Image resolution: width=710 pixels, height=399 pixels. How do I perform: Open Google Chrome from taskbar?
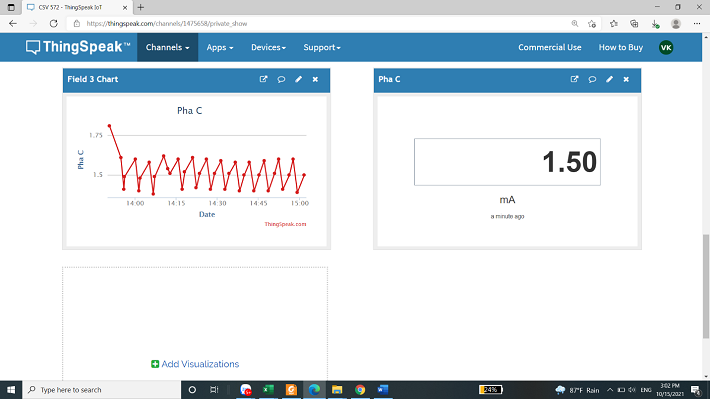tap(360, 389)
